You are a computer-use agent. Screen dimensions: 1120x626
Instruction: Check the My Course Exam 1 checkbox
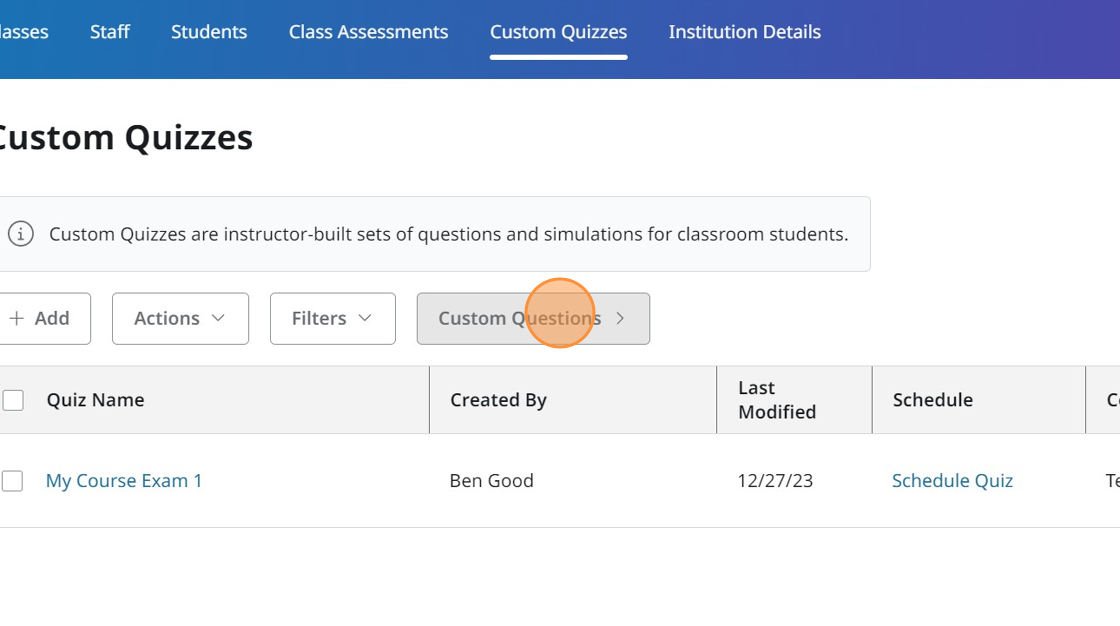pos(13,481)
